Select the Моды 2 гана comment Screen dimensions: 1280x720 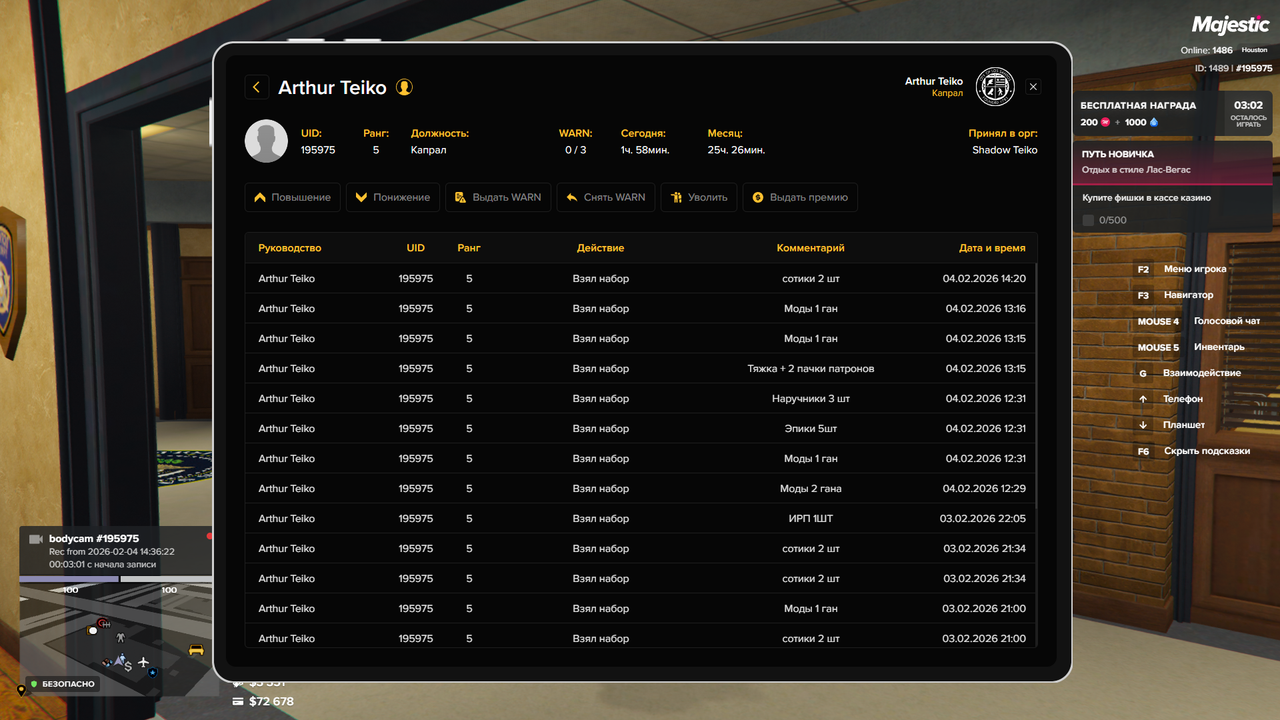811,488
